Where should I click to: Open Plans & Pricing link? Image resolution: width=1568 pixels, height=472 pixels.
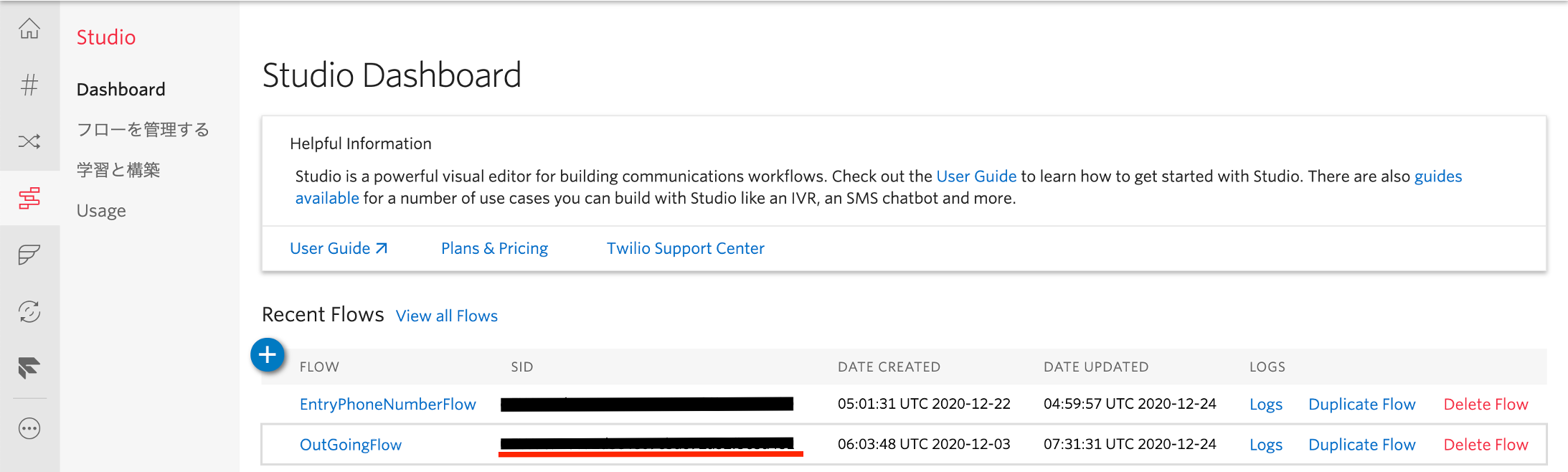494,248
